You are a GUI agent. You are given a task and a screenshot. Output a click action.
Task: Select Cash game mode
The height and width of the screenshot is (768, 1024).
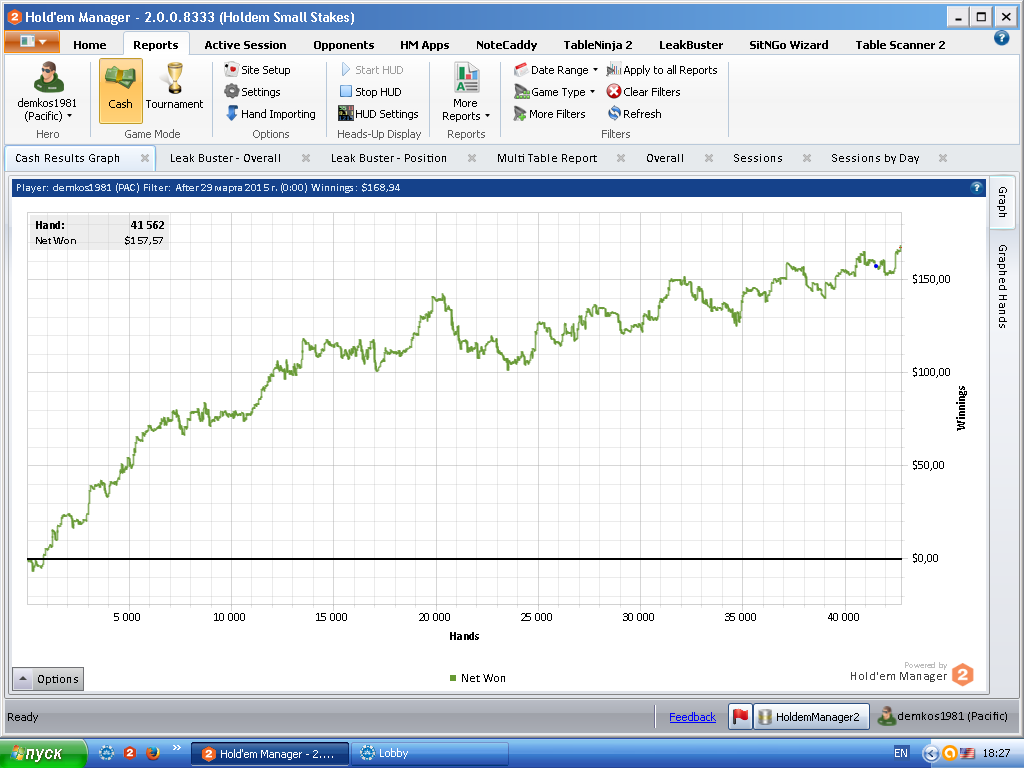(121, 91)
